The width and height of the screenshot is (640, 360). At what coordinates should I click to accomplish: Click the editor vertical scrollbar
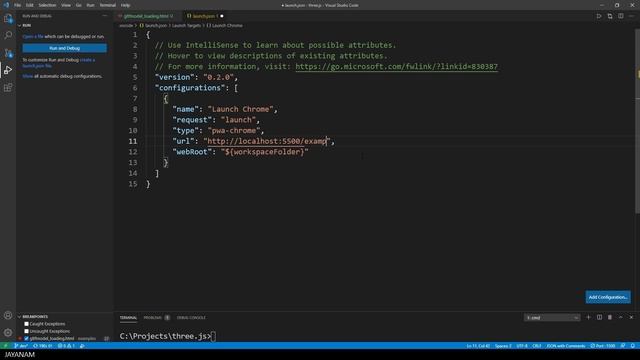[x=637, y=122]
